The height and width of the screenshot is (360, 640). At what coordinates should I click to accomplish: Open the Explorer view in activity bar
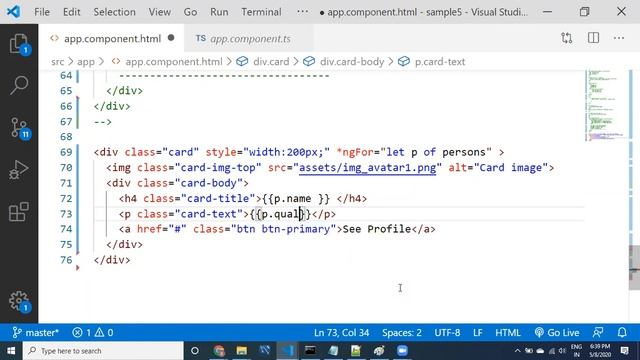pyautogui.click(x=19, y=44)
